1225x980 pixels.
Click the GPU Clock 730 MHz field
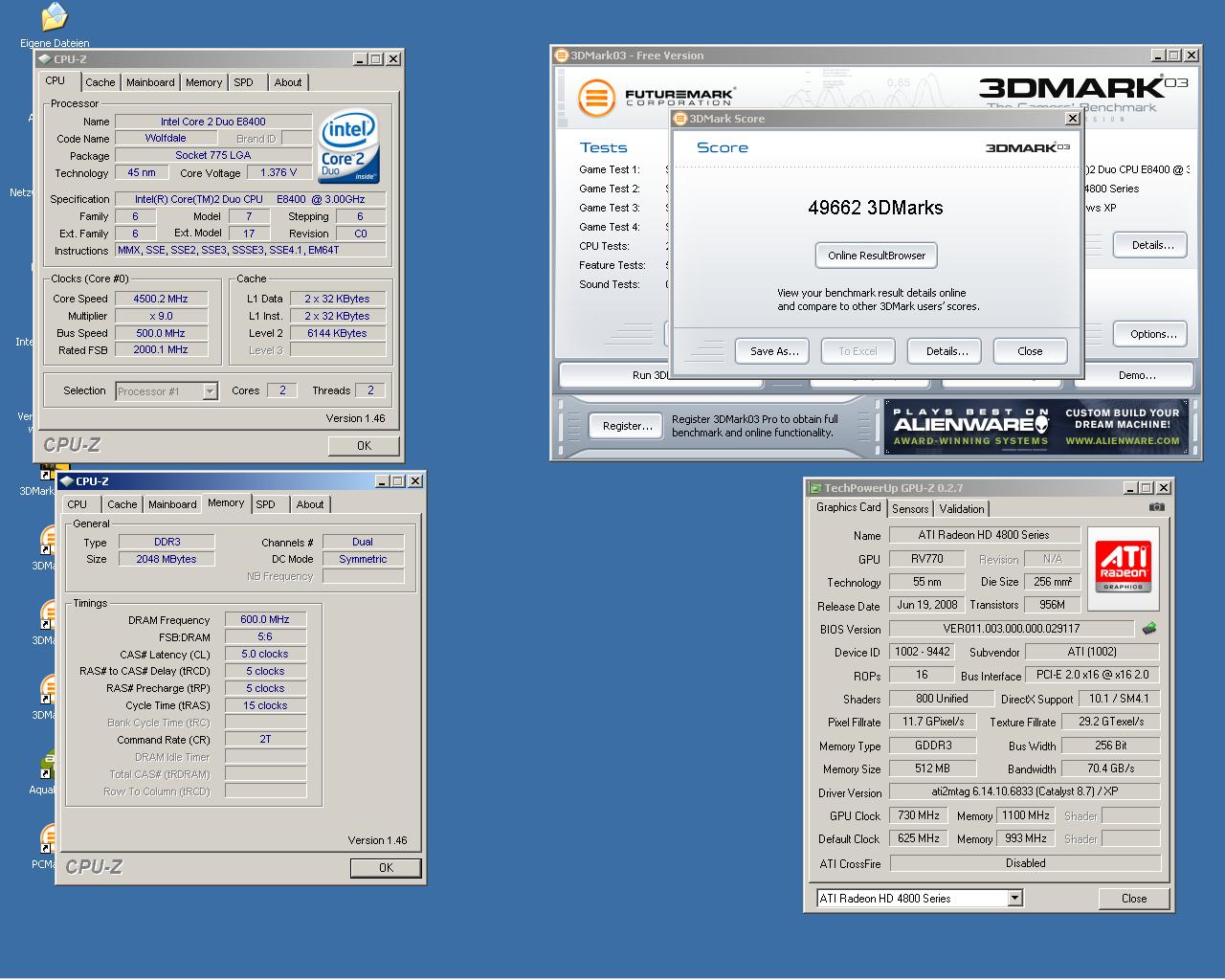click(919, 815)
